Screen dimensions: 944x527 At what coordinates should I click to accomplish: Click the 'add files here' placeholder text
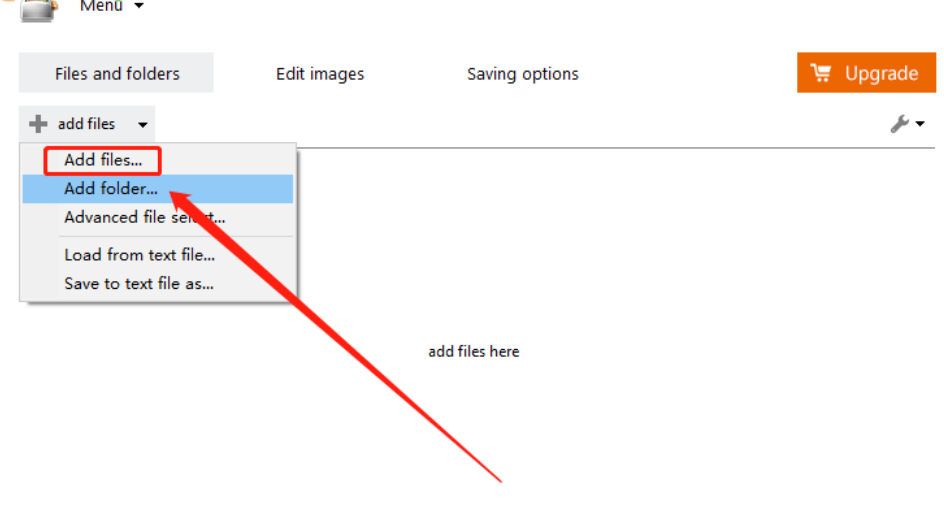pyautogui.click(x=473, y=352)
